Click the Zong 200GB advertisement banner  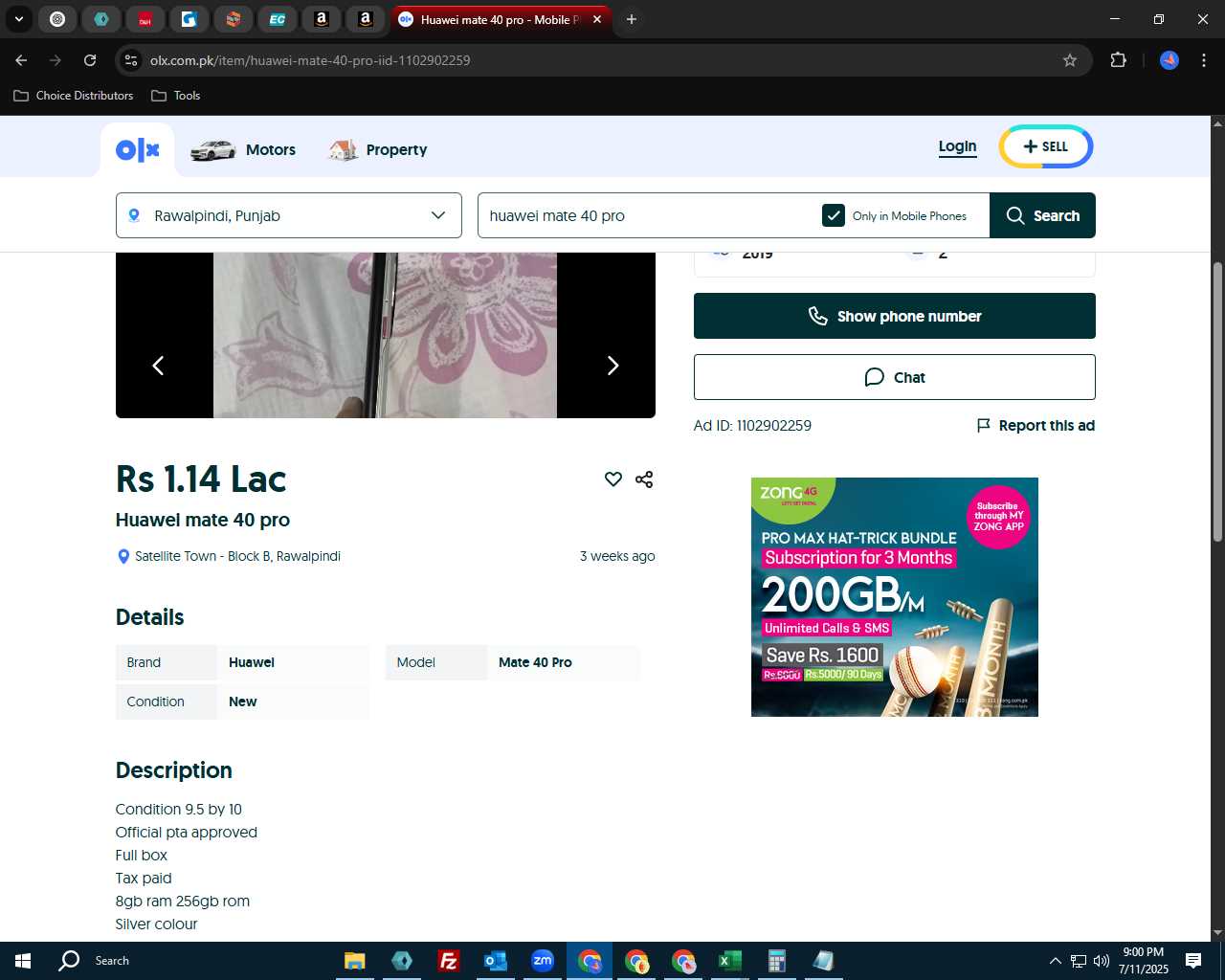pyautogui.click(x=895, y=597)
